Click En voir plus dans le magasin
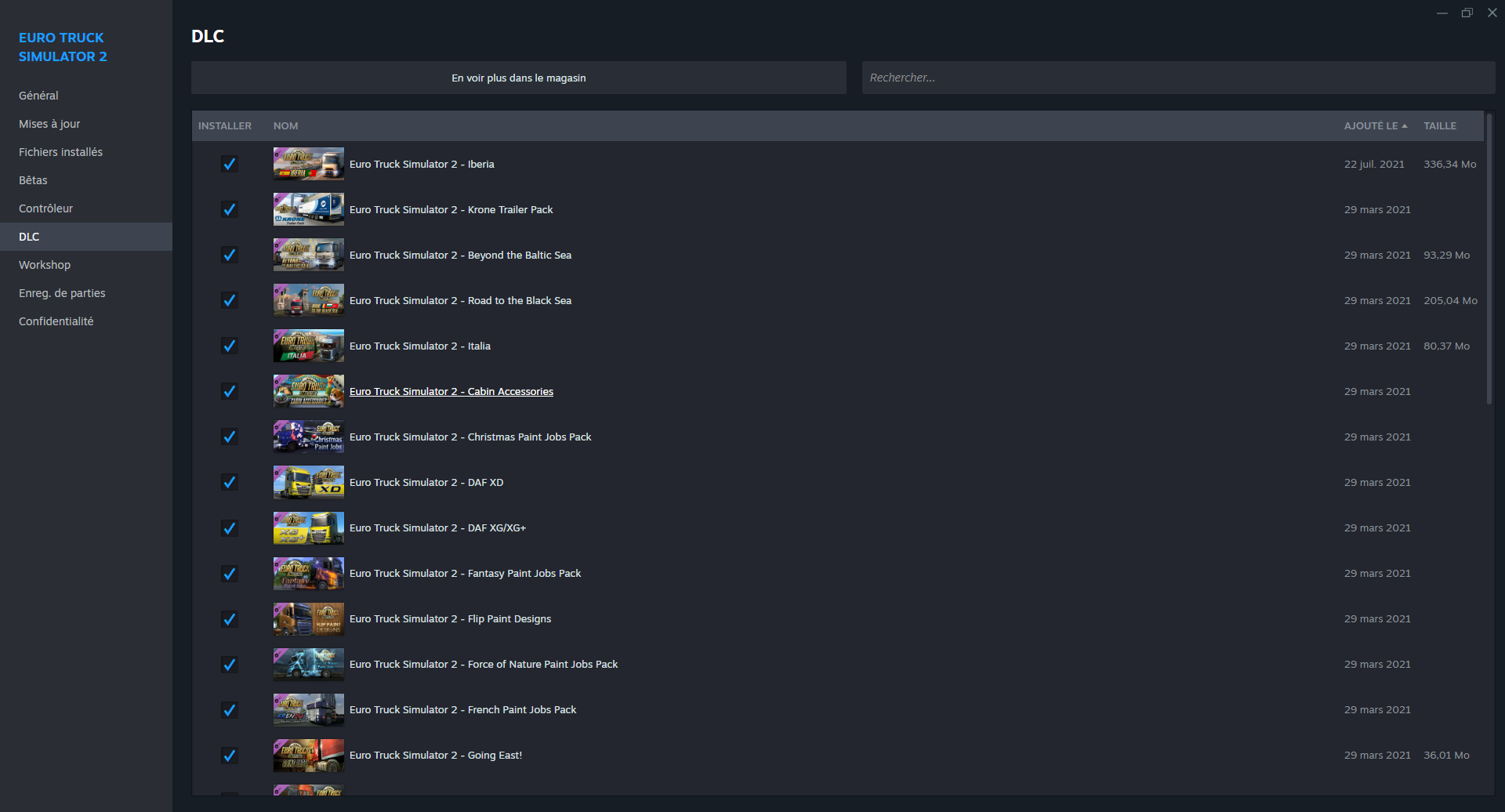1505x812 pixels. click(518, 78)
